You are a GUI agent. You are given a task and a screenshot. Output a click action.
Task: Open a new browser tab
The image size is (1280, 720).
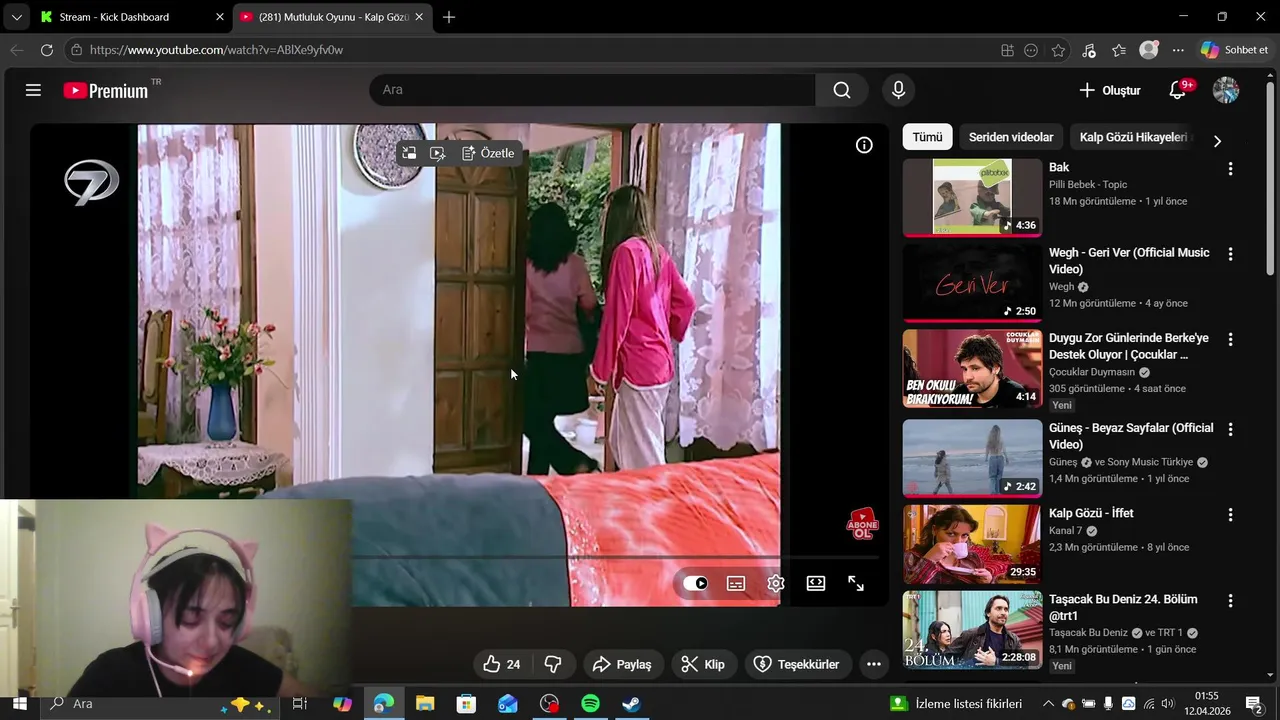[449, 17]
